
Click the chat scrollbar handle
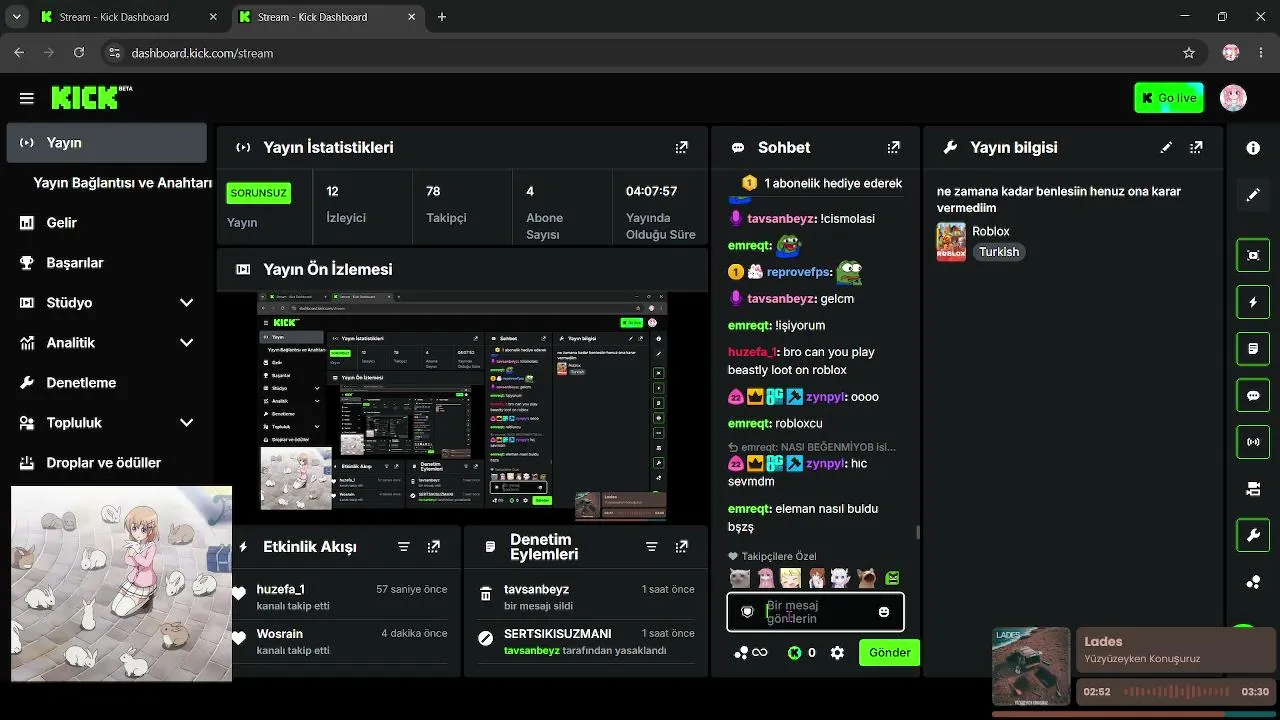point(918,533)
